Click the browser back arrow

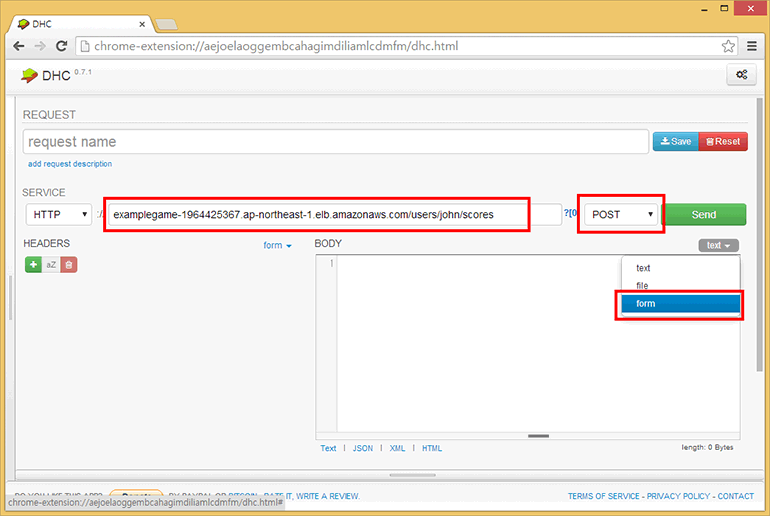pyautogui.click(x=19, y=46)
